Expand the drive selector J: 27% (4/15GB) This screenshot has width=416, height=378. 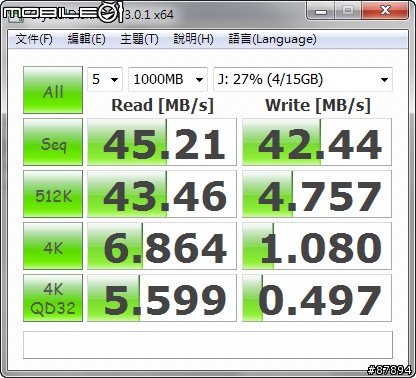[303, 79]
